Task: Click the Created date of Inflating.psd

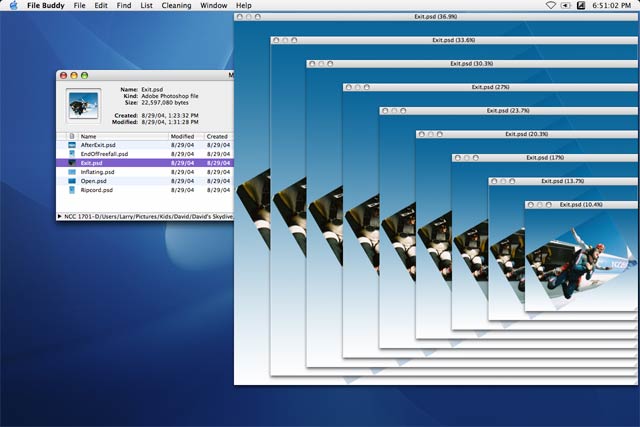Action: pyautogui.click(x=218, y=172)
